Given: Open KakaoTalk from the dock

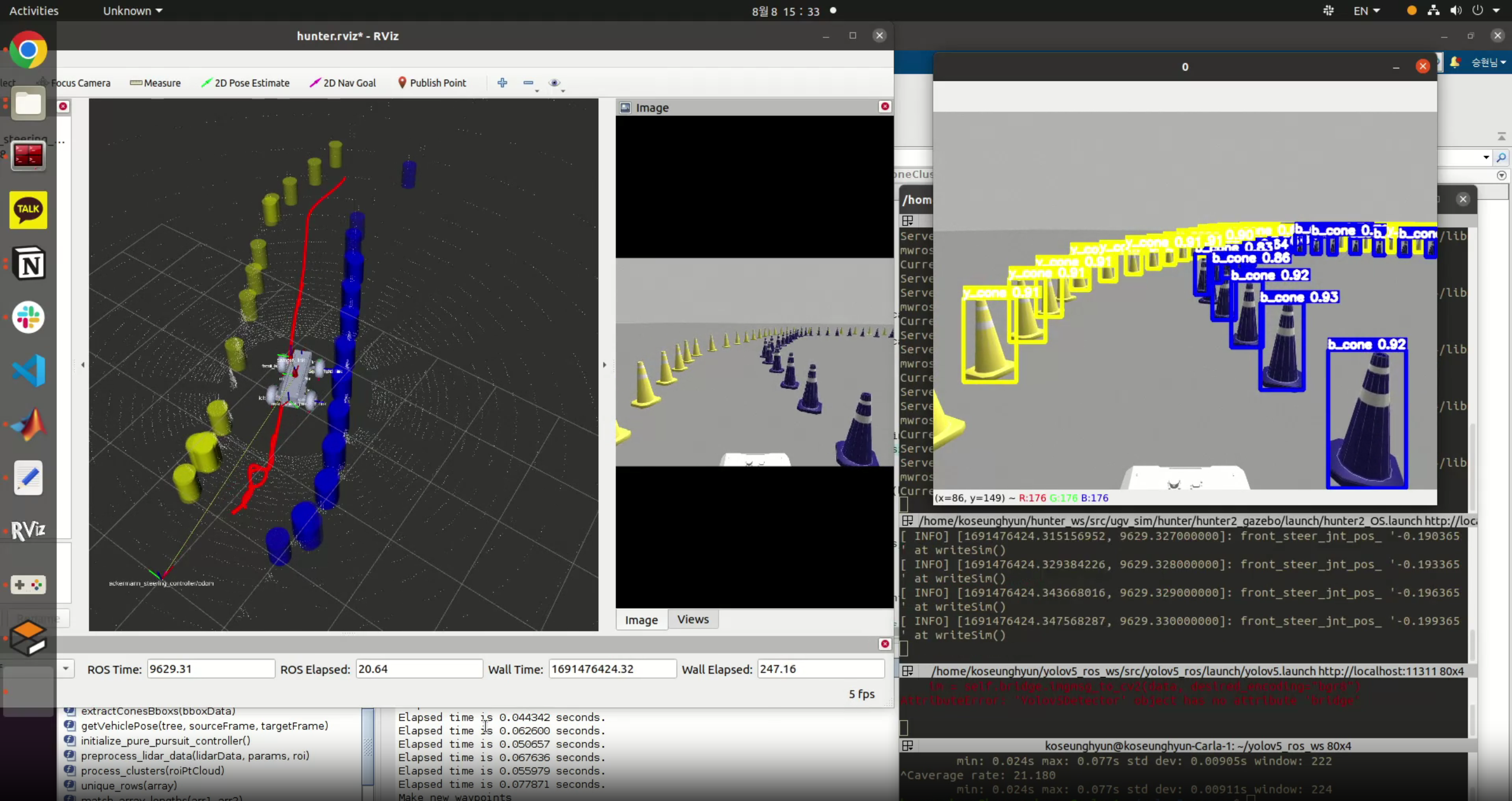Looking at the screenshot, I should pyautogui.click(x=28, y=210).
